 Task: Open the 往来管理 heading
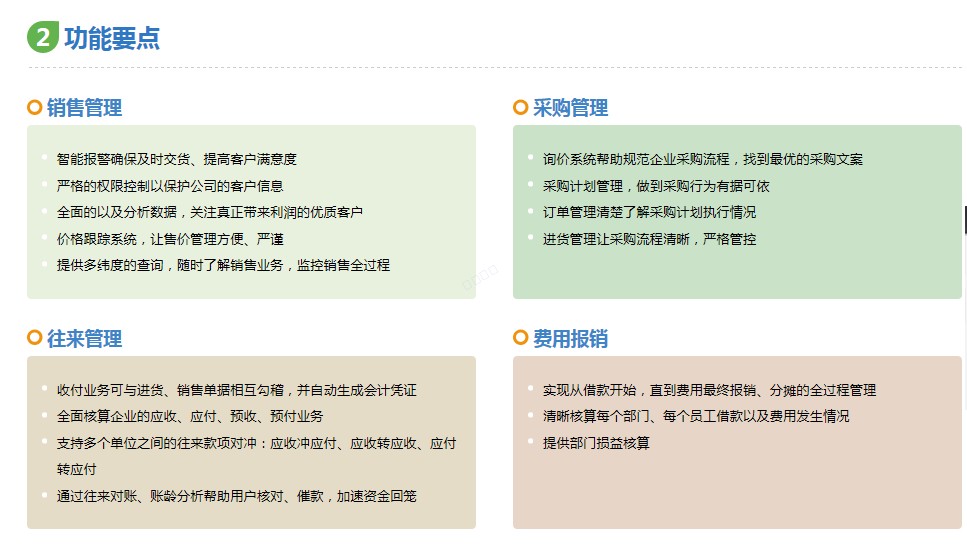pos(84,339)
